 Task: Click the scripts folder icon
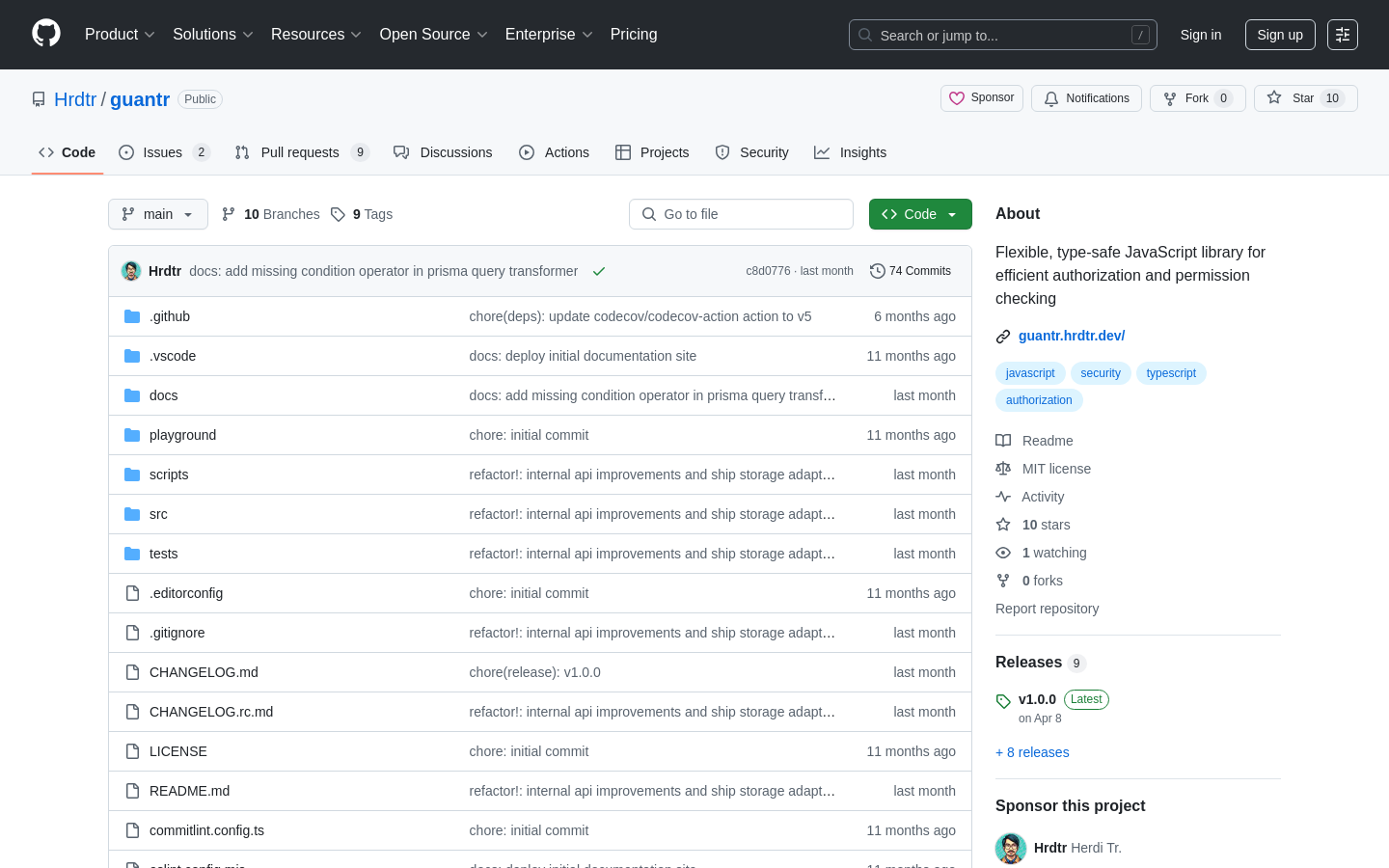(x=132, y=475)
